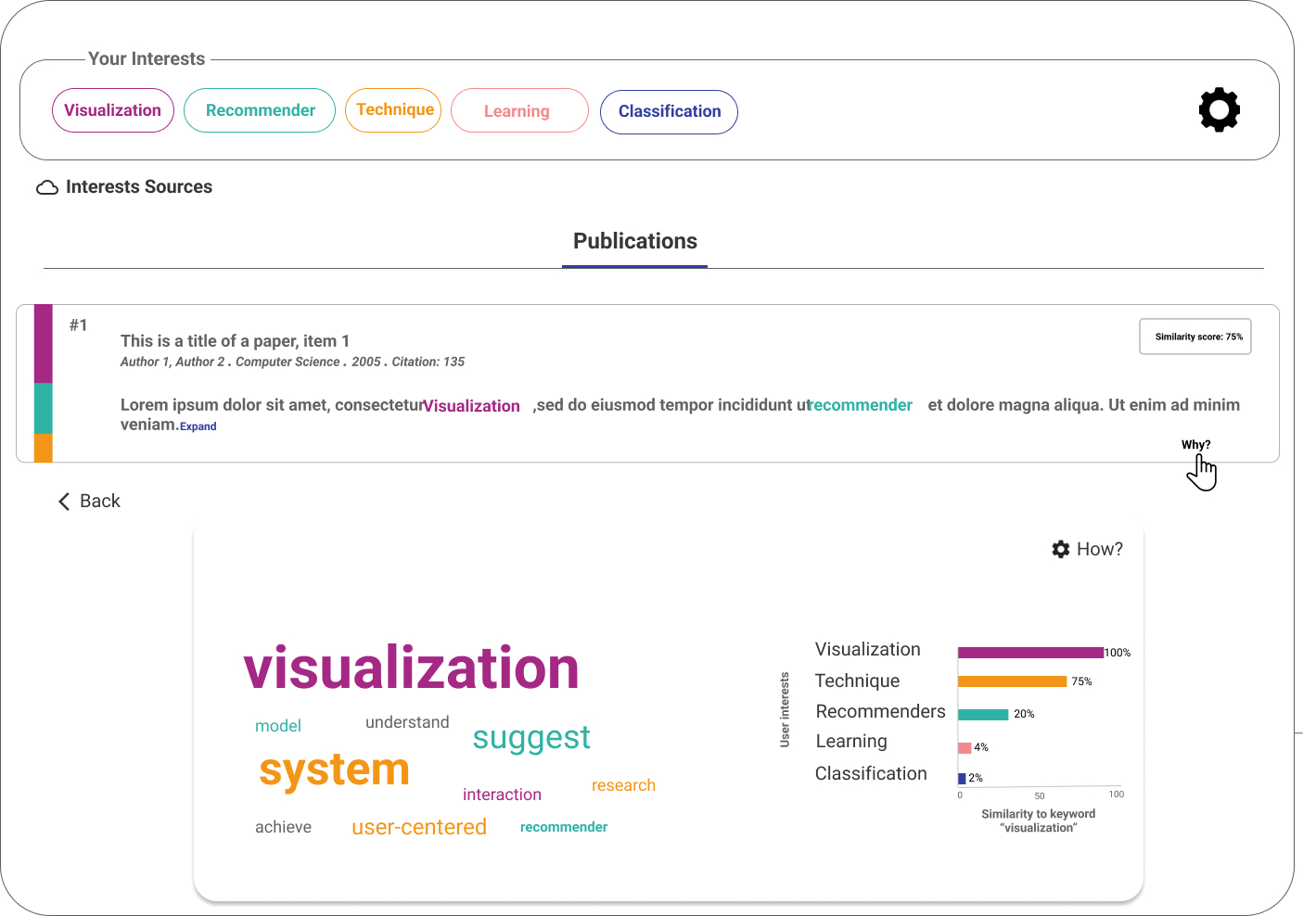Select the Learning interest chip
Screen dimensions: 1316x916
(x=518, y=111)
